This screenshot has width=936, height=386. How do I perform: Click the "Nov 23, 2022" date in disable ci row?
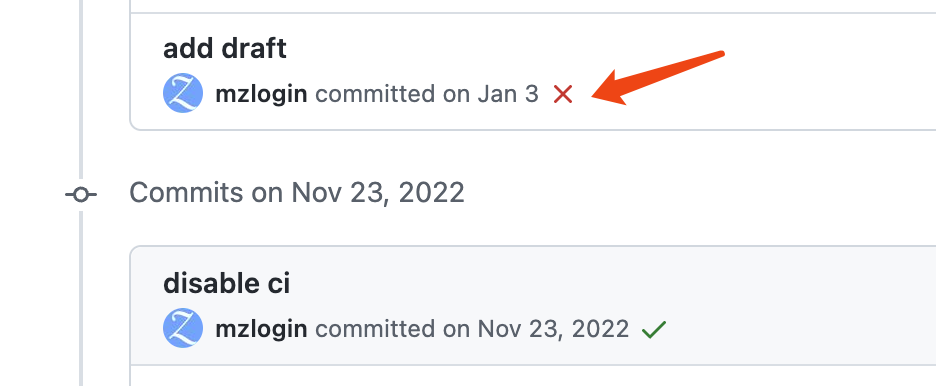[553, 329]
